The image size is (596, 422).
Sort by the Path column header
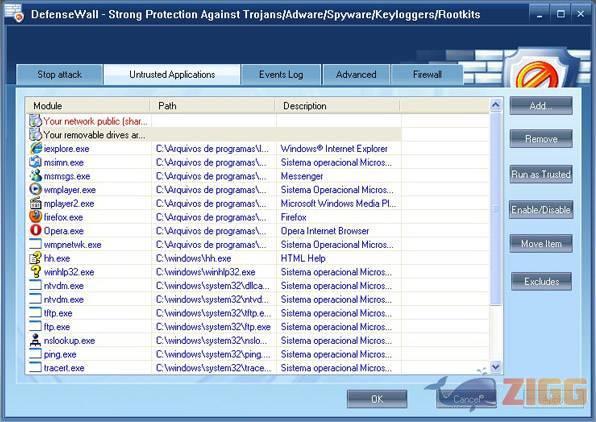pos(212,106)
